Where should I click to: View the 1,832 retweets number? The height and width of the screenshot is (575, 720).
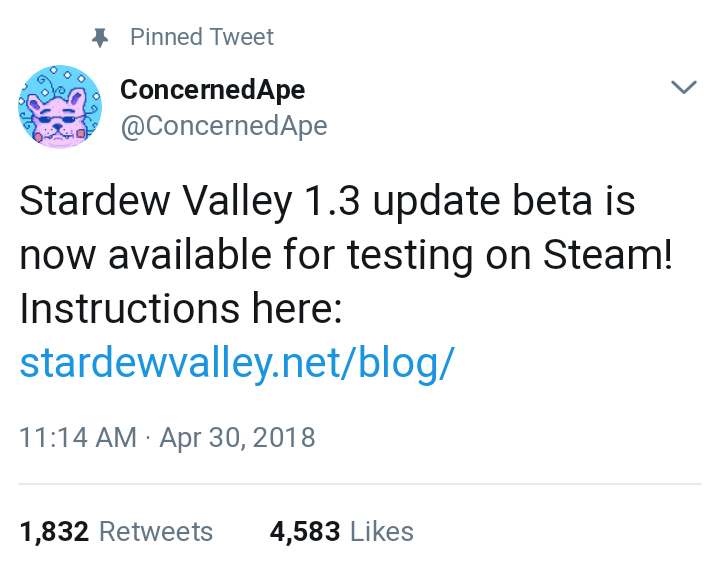coord(56,531)
